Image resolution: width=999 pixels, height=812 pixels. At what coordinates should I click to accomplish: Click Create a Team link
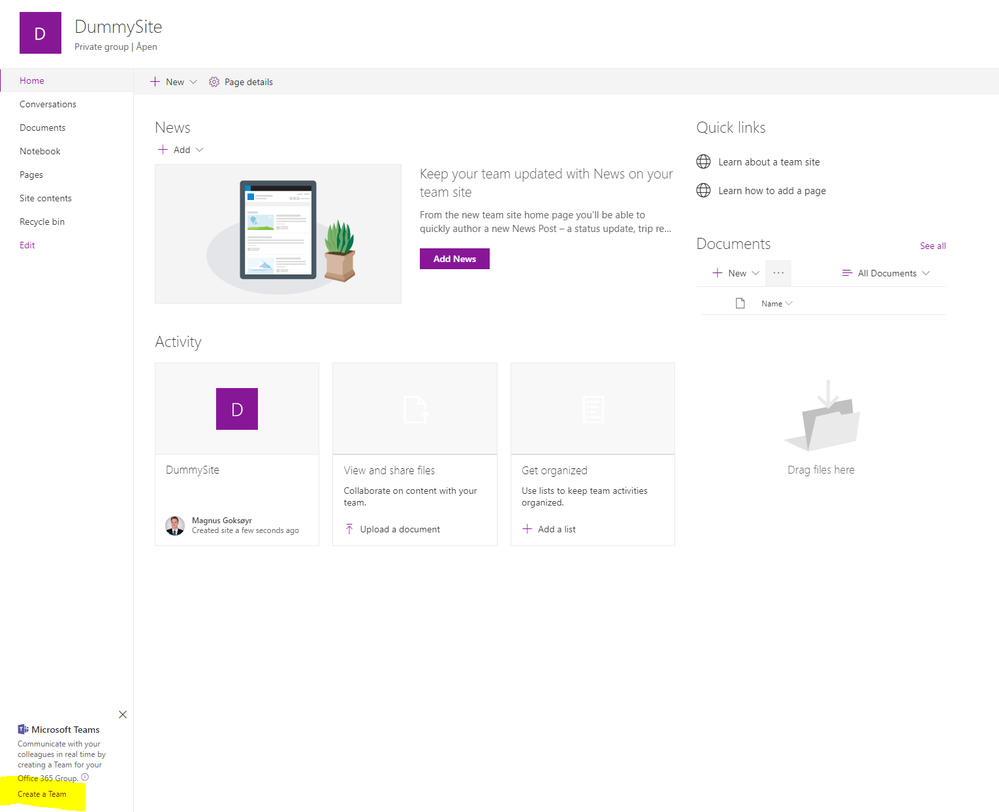42,794
